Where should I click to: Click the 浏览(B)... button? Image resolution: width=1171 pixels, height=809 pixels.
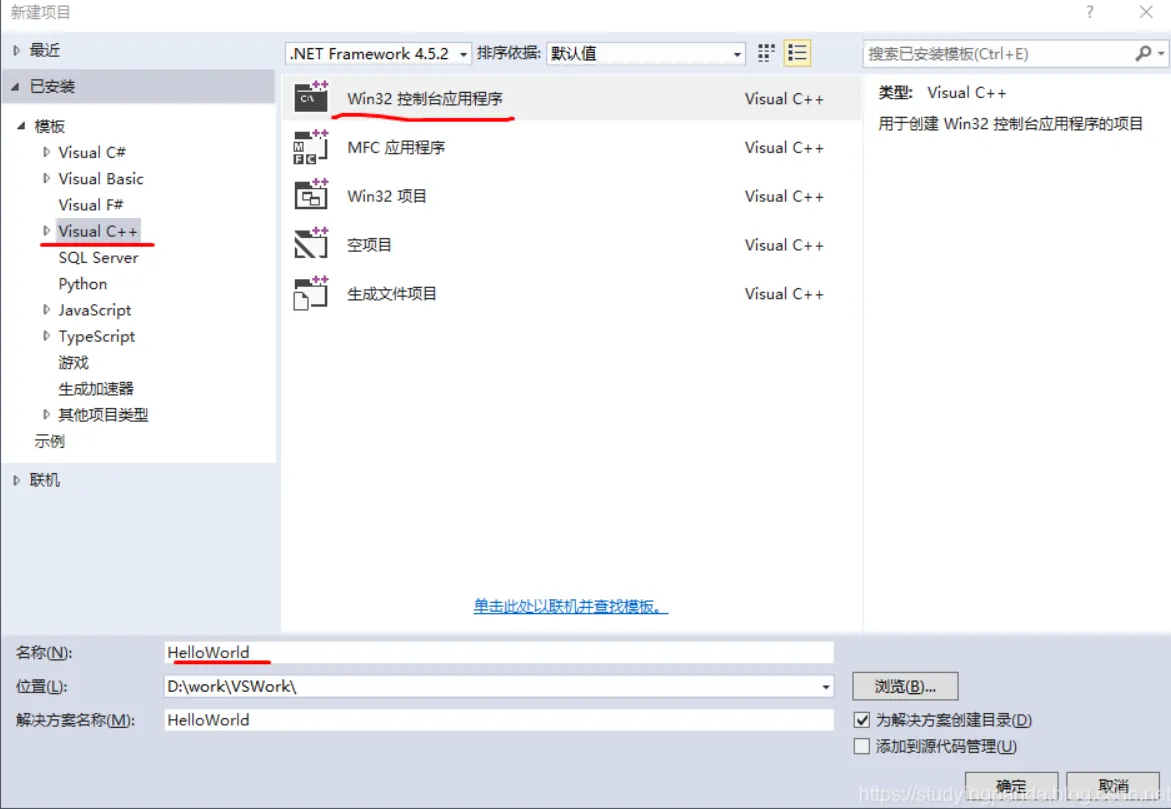click(904, 686)
